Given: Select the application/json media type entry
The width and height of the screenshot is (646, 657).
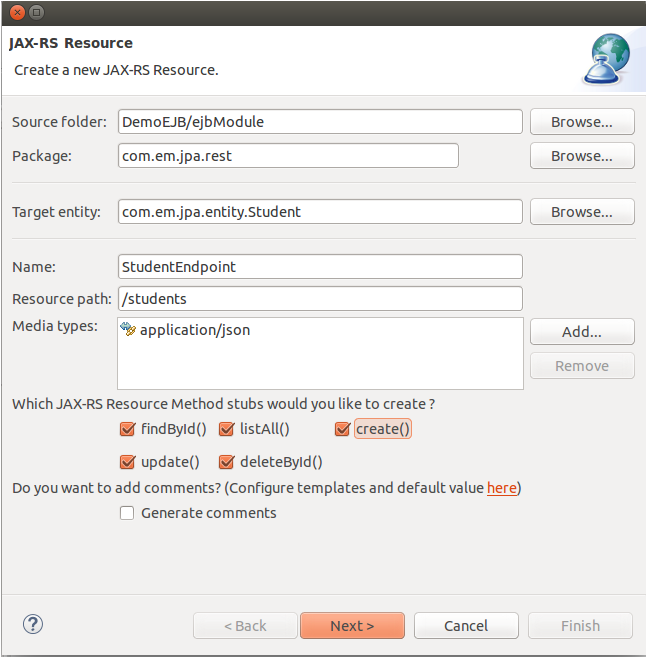Looking at the screenshot, I should coord(185,330).
